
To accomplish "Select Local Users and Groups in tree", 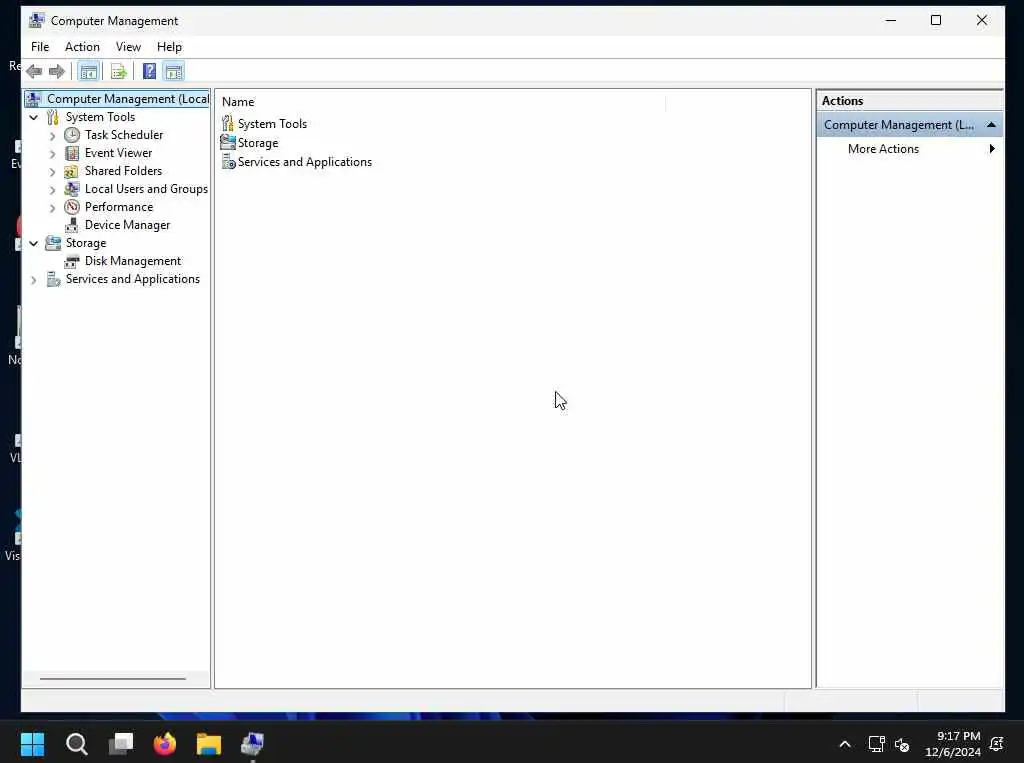I will click(x=146, y=189).
